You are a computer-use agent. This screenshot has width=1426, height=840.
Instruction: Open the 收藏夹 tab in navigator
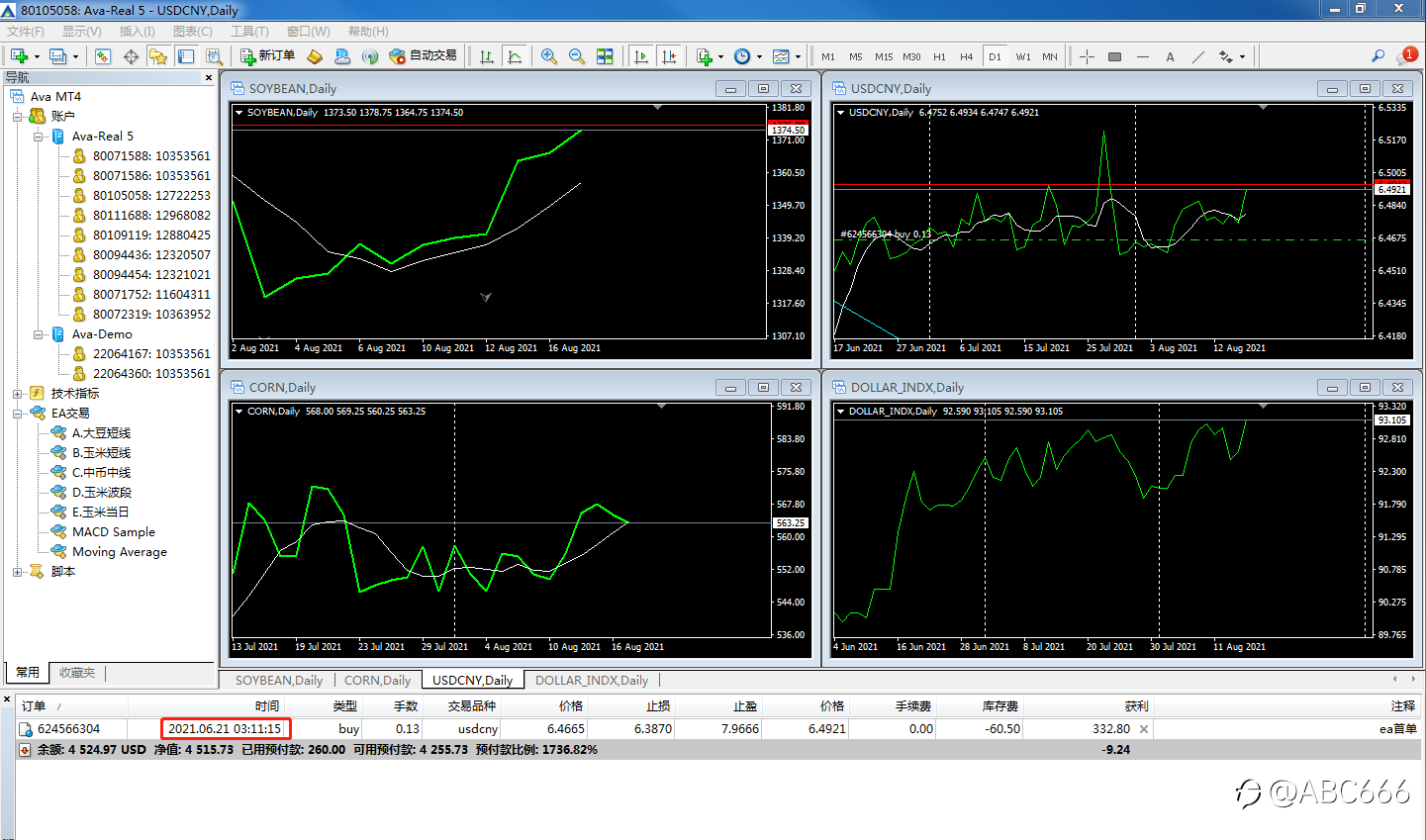coord(77,673)
